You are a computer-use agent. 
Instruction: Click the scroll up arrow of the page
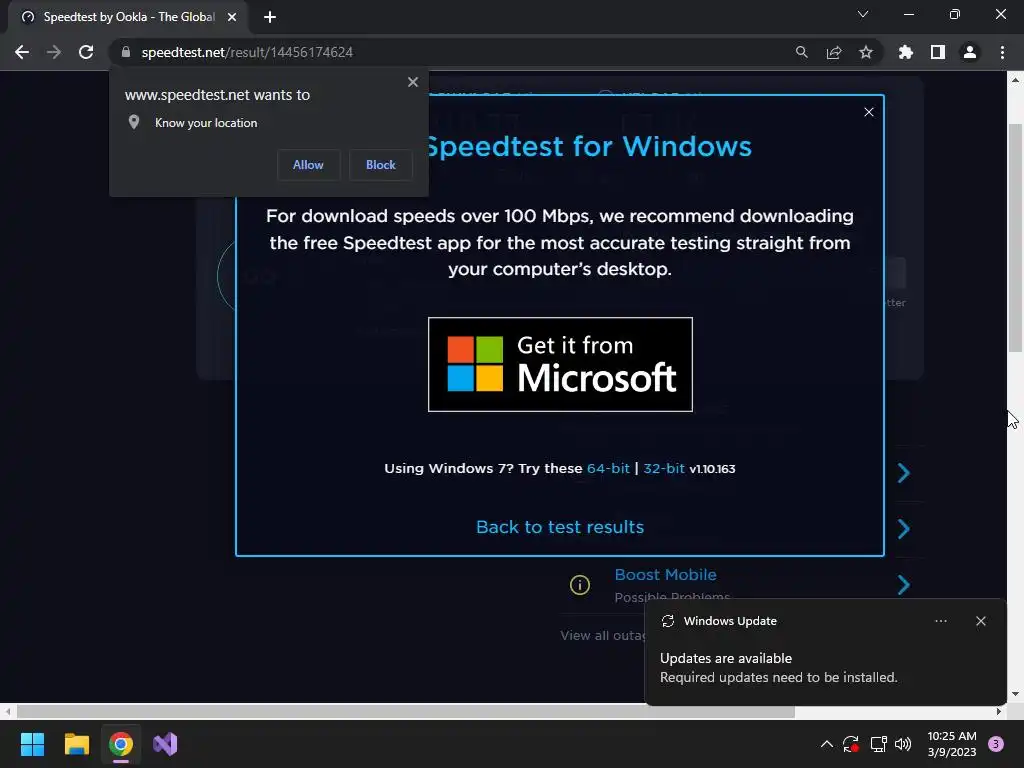click(x=1016, y=80)
